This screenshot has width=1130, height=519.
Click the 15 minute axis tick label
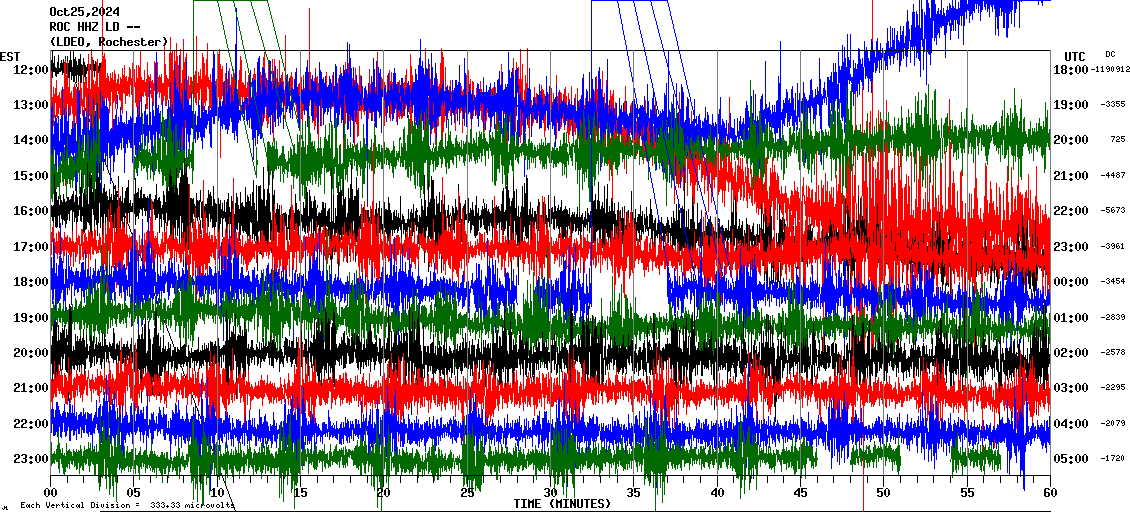coord(301,493)
